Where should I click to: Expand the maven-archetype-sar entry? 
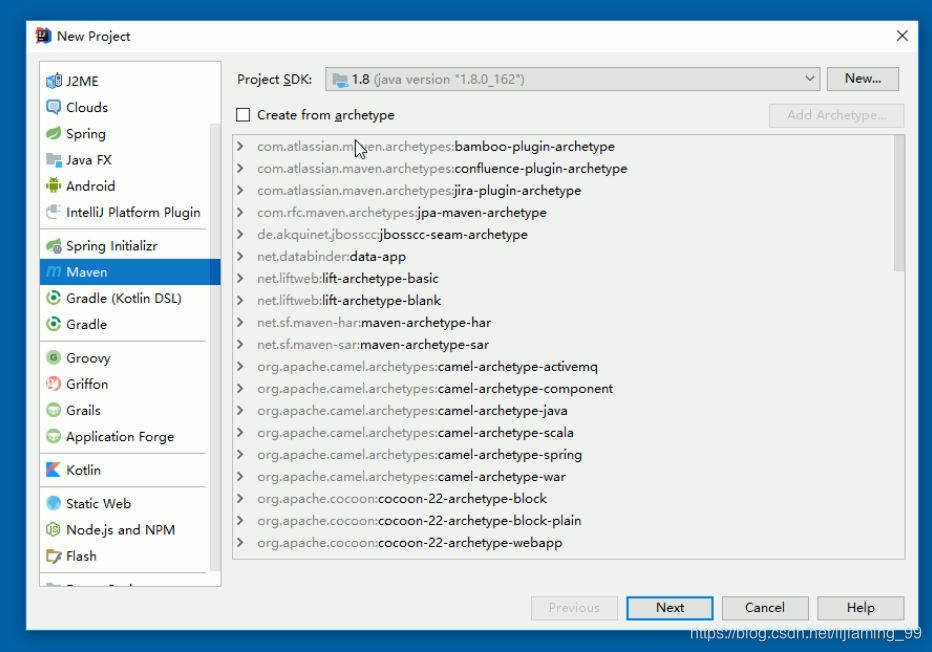point(240,344)
